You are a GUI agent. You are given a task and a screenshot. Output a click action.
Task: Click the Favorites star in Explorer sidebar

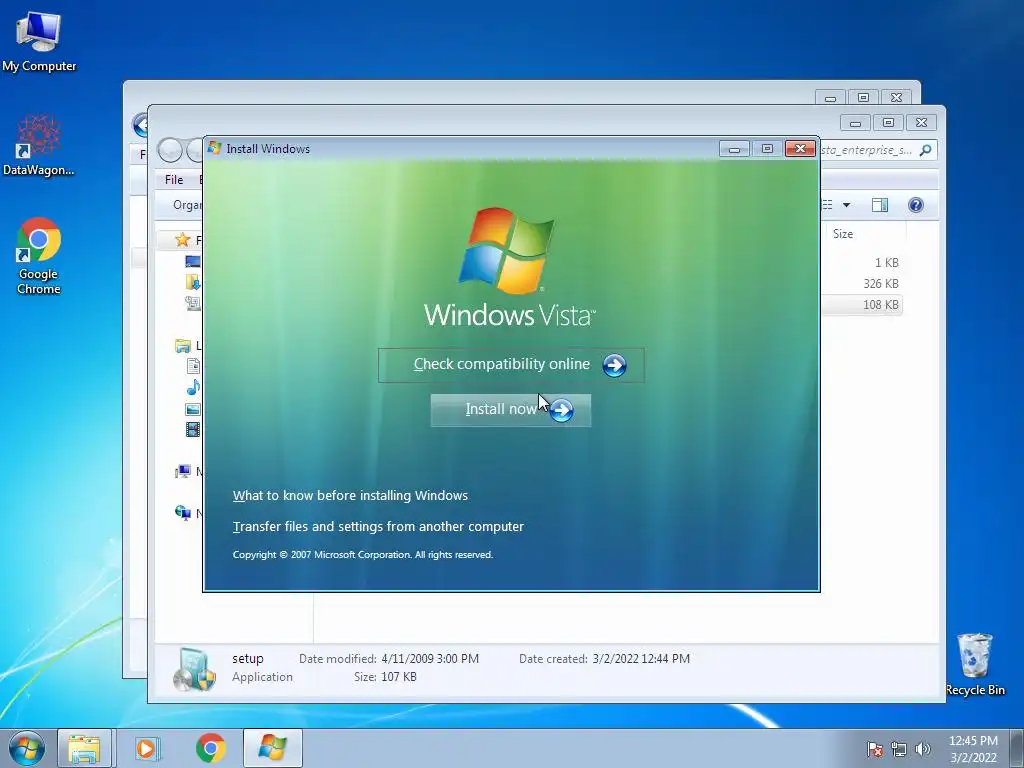[183, 240]
